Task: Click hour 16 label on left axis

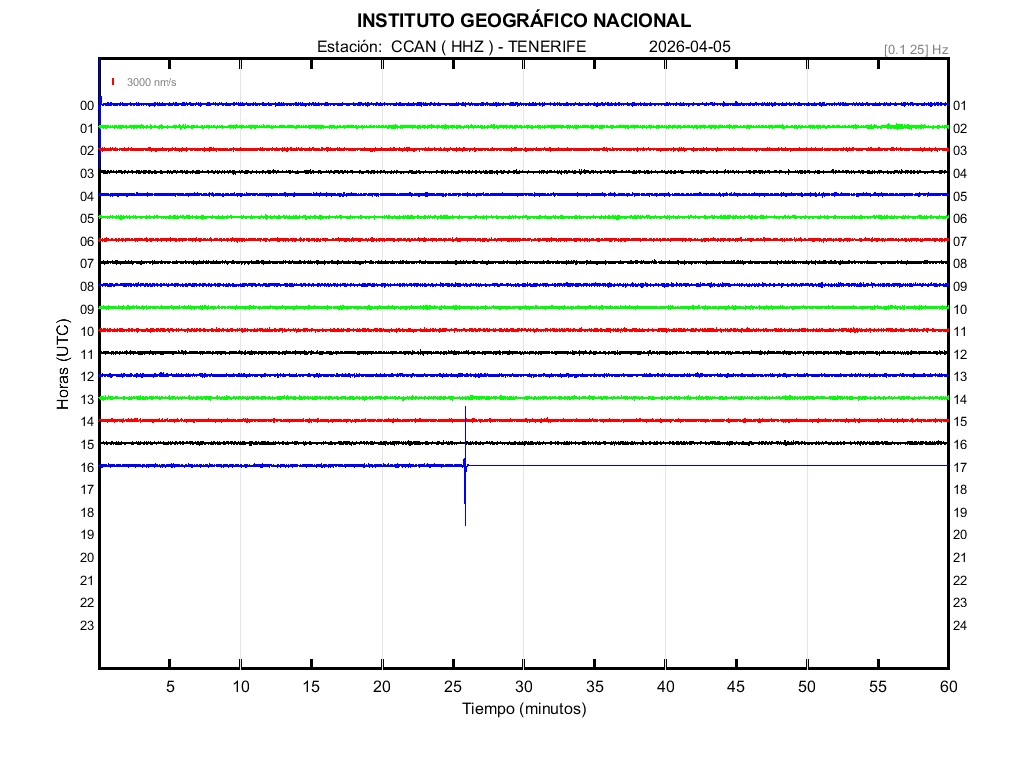Action: pyautogui.click(x=87, y=468)
